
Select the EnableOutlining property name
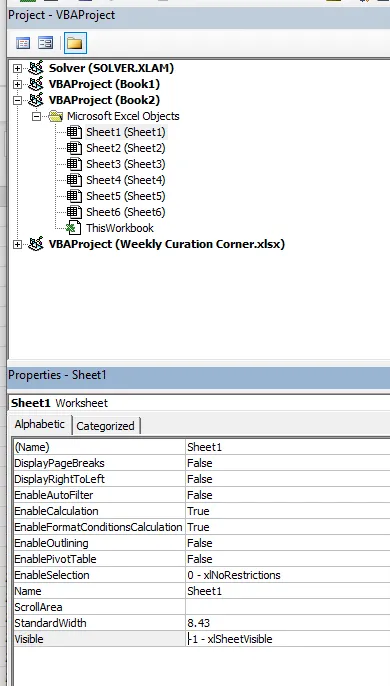[99, 543]
